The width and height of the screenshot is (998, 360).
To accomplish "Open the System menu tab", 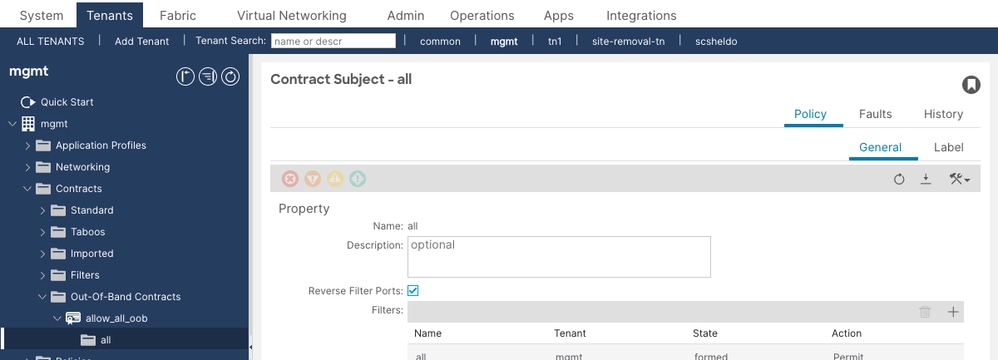I will (x=41, y=15).
